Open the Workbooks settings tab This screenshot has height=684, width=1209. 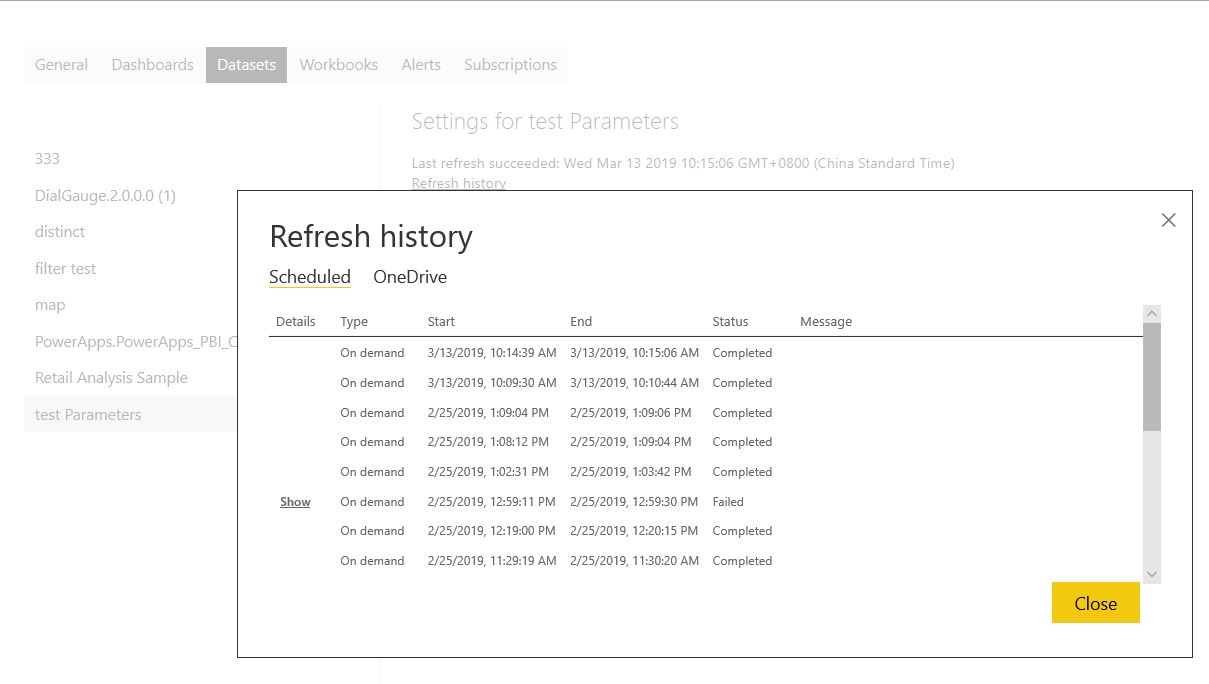pyautogui.click(x=339, y=65)
